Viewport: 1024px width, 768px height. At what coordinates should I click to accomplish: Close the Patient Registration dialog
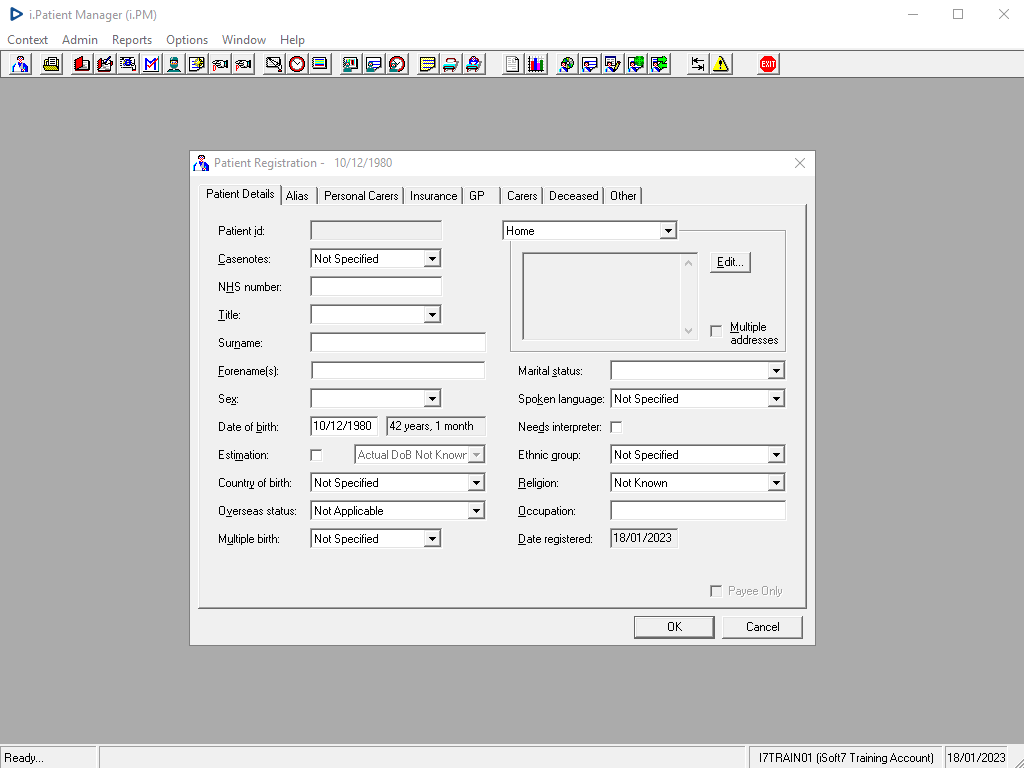pos(800,163)
